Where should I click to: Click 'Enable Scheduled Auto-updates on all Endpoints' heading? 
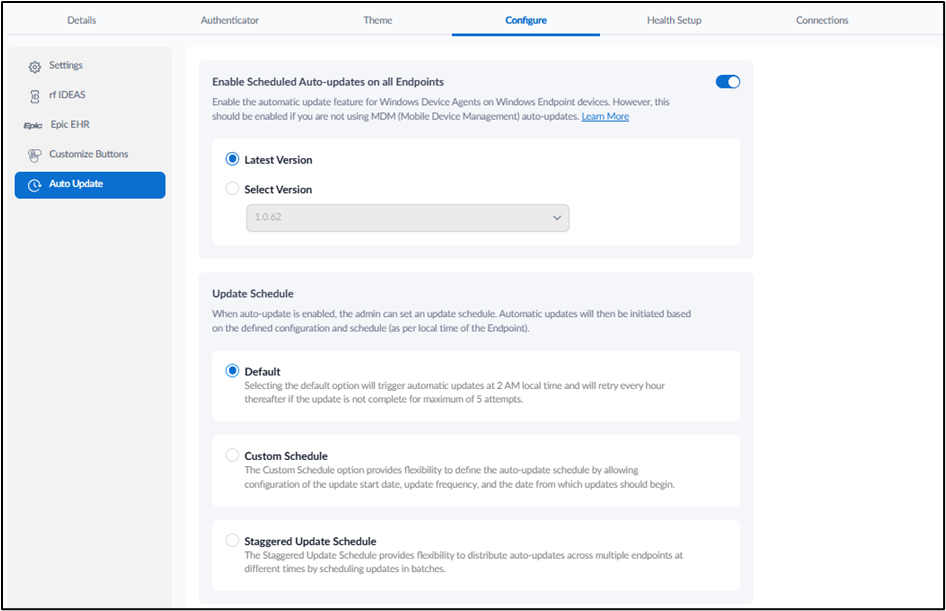[328, 82]
